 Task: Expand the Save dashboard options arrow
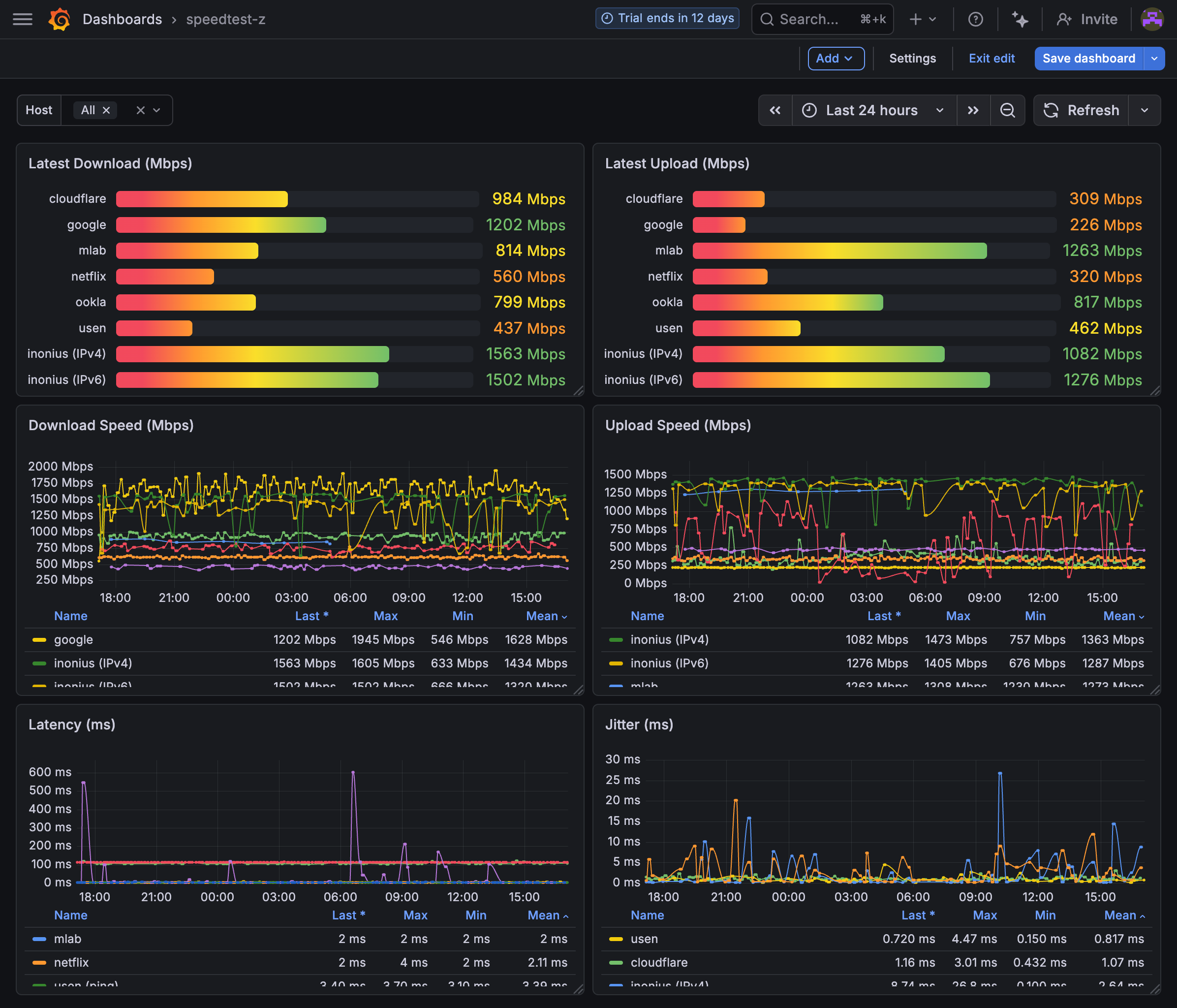[1154, 59]
